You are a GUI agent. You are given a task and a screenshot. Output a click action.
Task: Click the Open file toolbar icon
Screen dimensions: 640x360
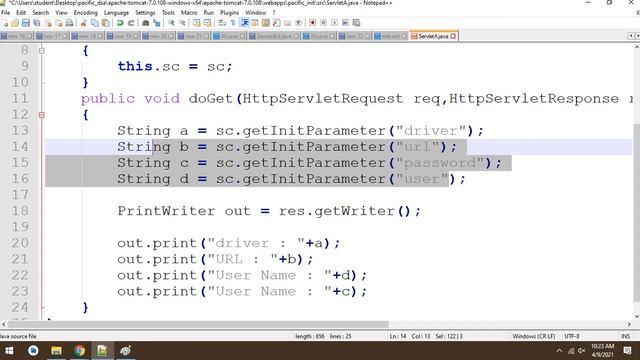15,23
